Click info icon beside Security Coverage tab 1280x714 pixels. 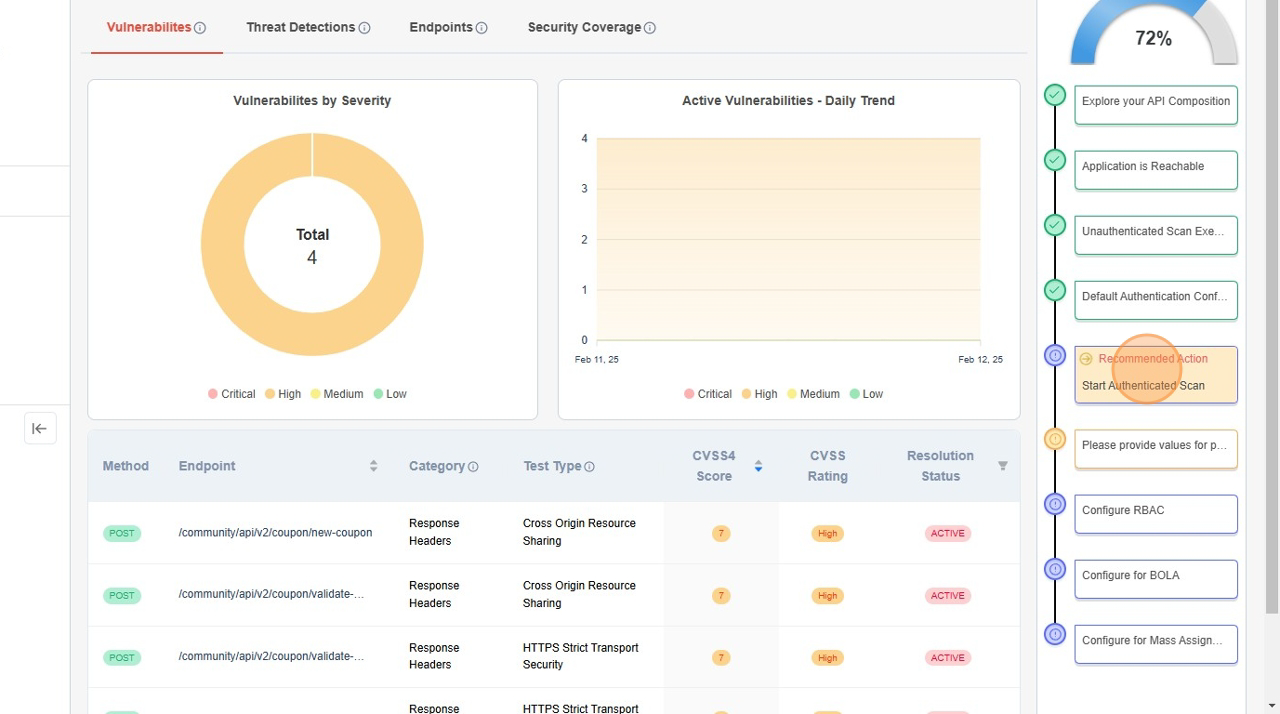[650, 28]
